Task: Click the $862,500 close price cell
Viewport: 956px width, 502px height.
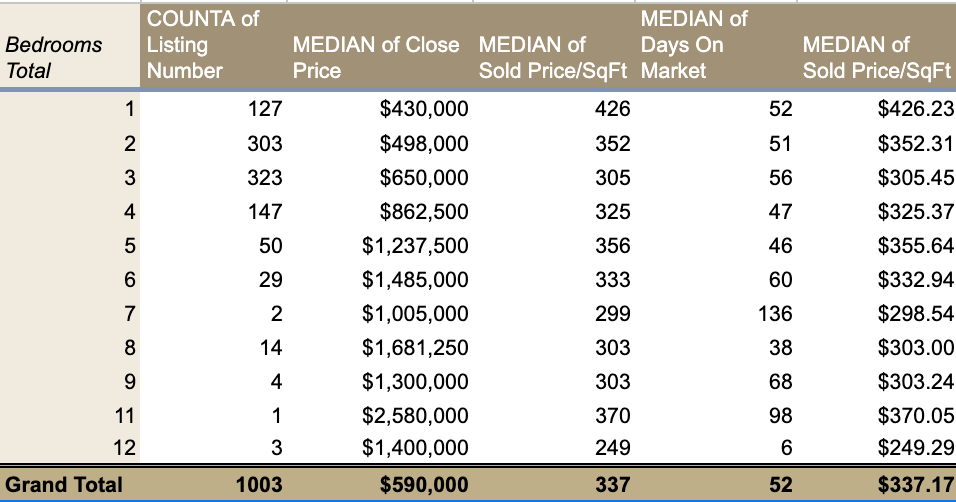Action: point(424,212)
